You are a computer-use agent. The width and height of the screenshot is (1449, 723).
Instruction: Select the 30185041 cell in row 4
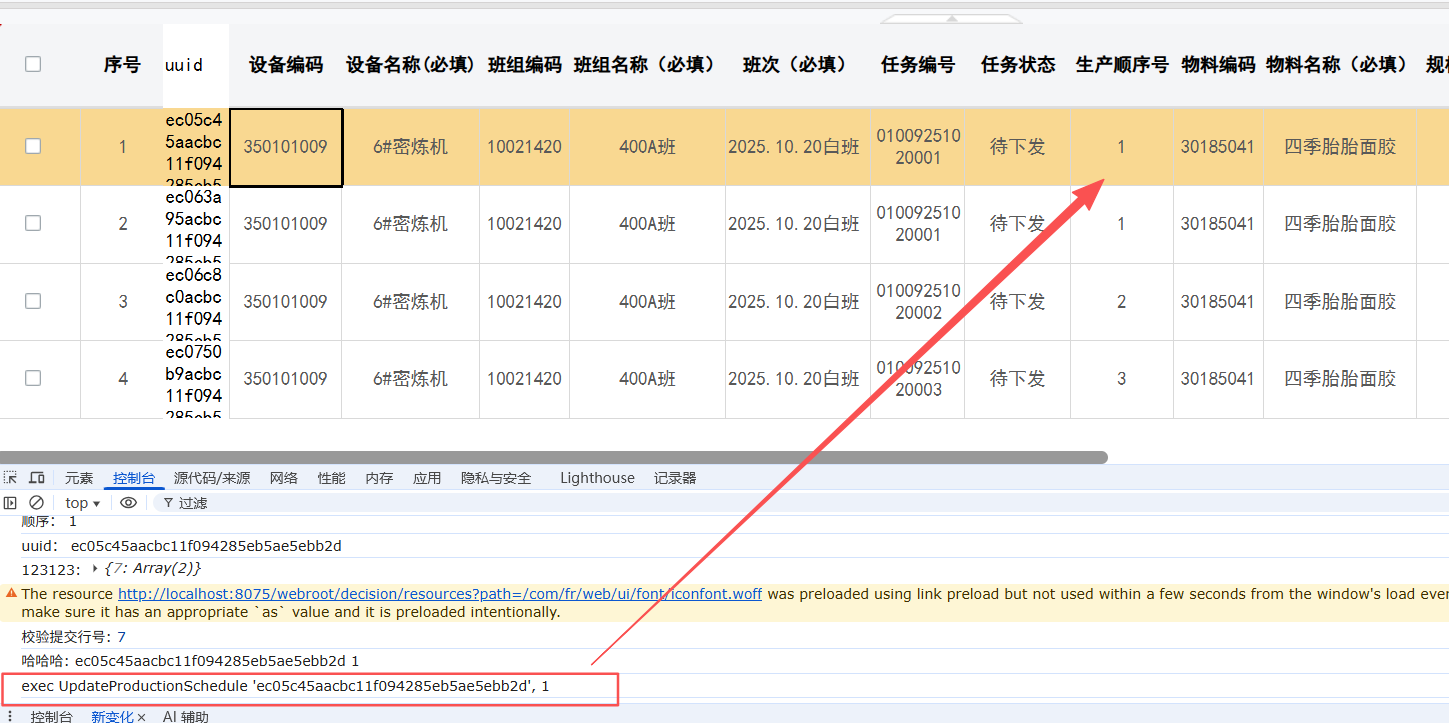[x=1218, y=378]
